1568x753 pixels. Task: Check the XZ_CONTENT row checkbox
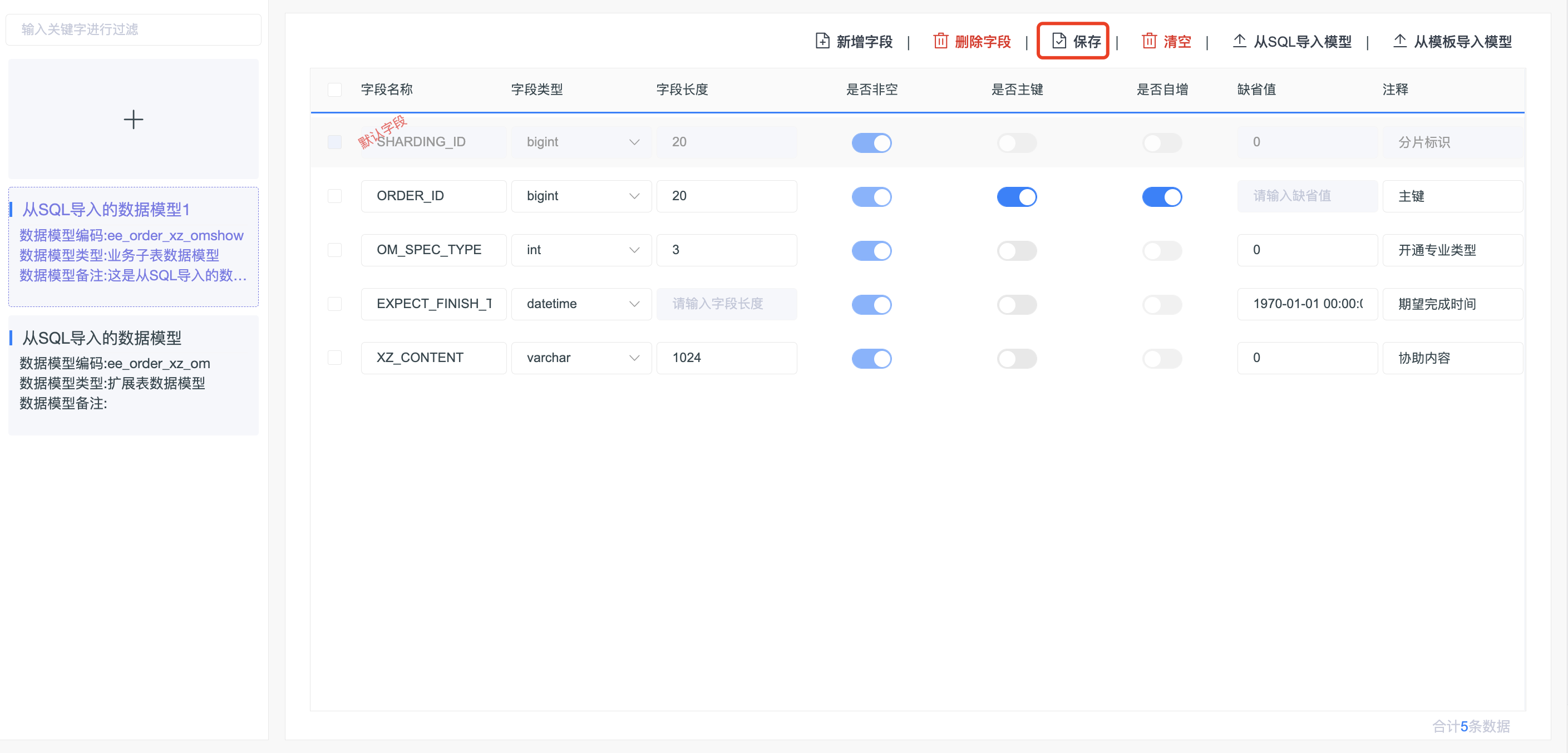[x=335, y=358]
